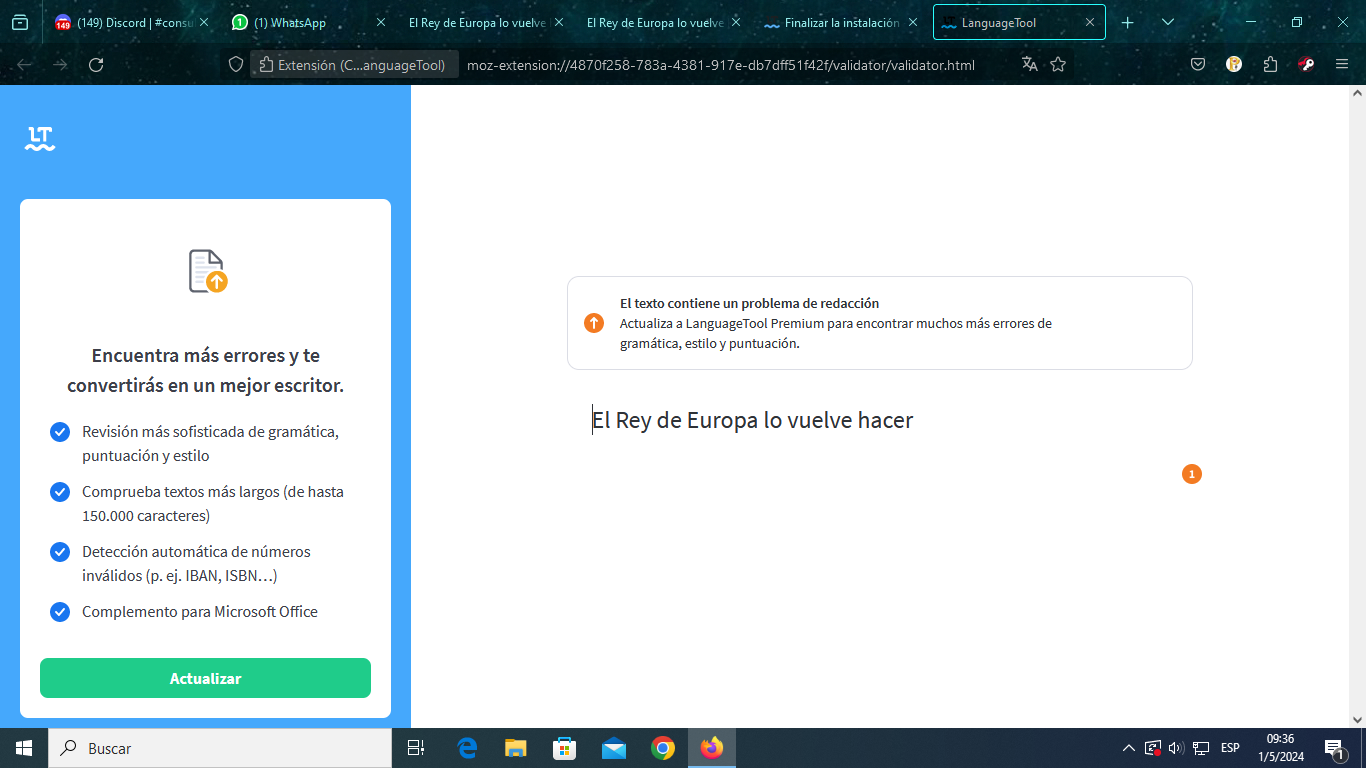1366x768 pixels.
Task: Open the orange error count badge
Action: point(1191,474)
